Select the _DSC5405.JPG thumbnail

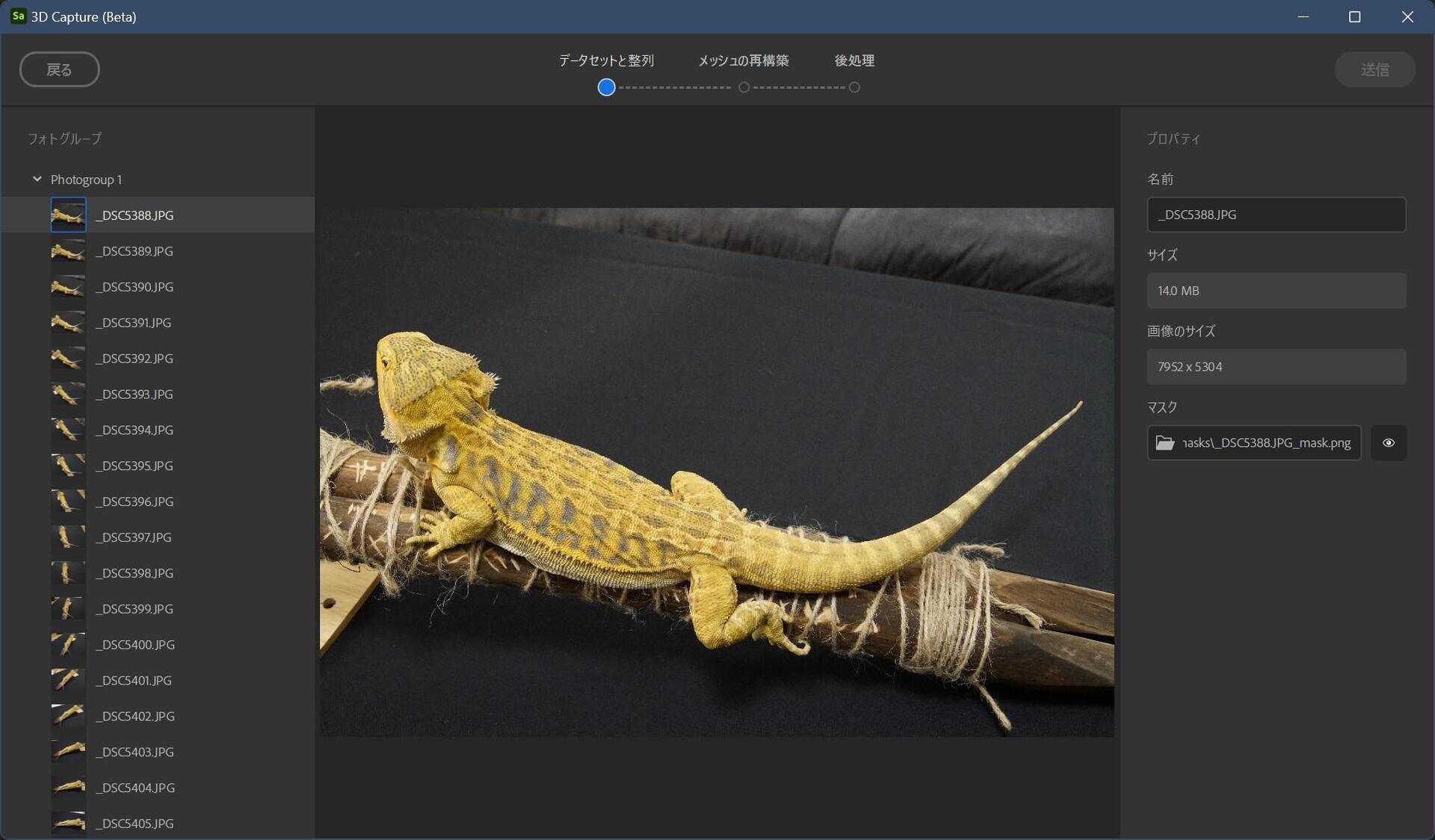click(x=68, y=824)
